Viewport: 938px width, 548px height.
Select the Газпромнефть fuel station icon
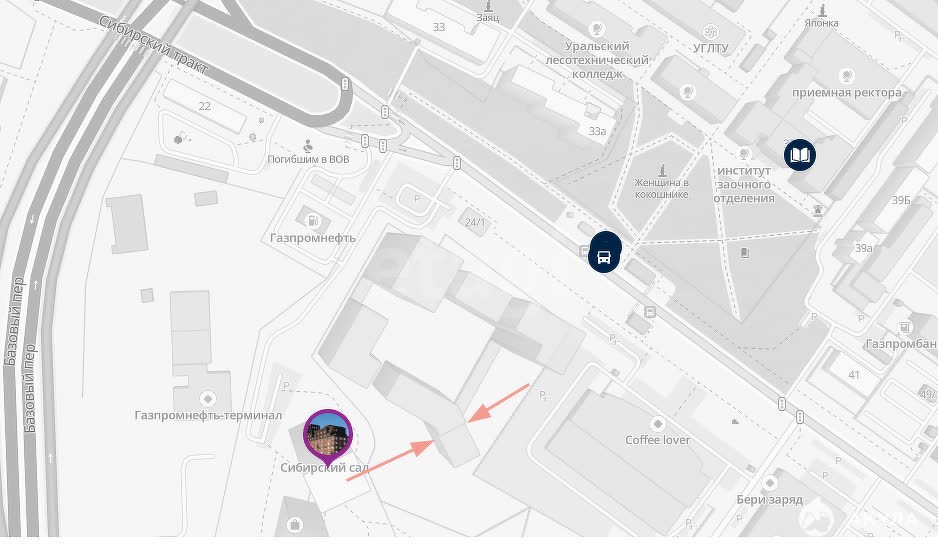[x=312, y=221]
